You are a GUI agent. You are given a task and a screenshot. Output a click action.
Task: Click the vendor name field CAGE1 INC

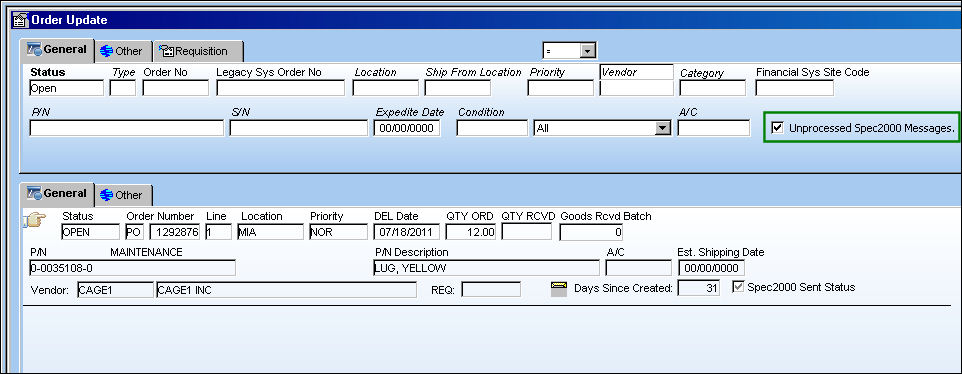click(x=287, y=290)
